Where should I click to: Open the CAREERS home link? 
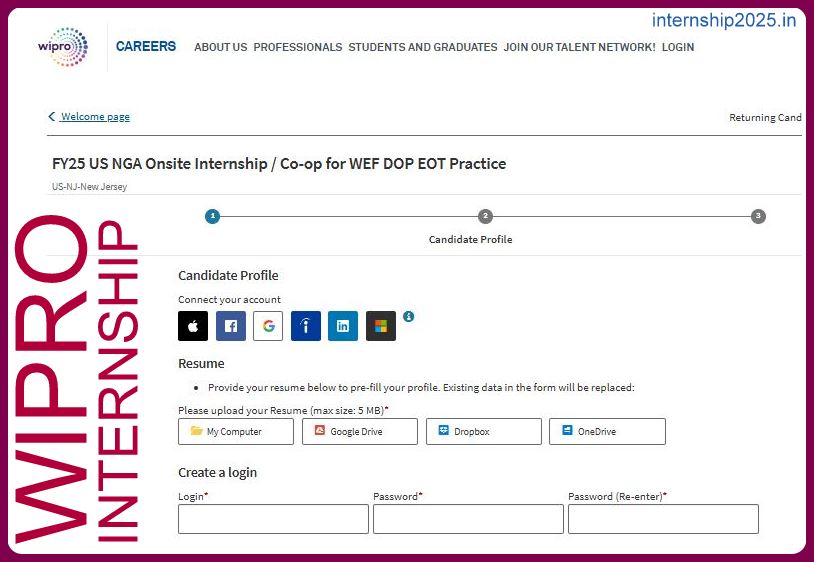click(x=146, y=46)
